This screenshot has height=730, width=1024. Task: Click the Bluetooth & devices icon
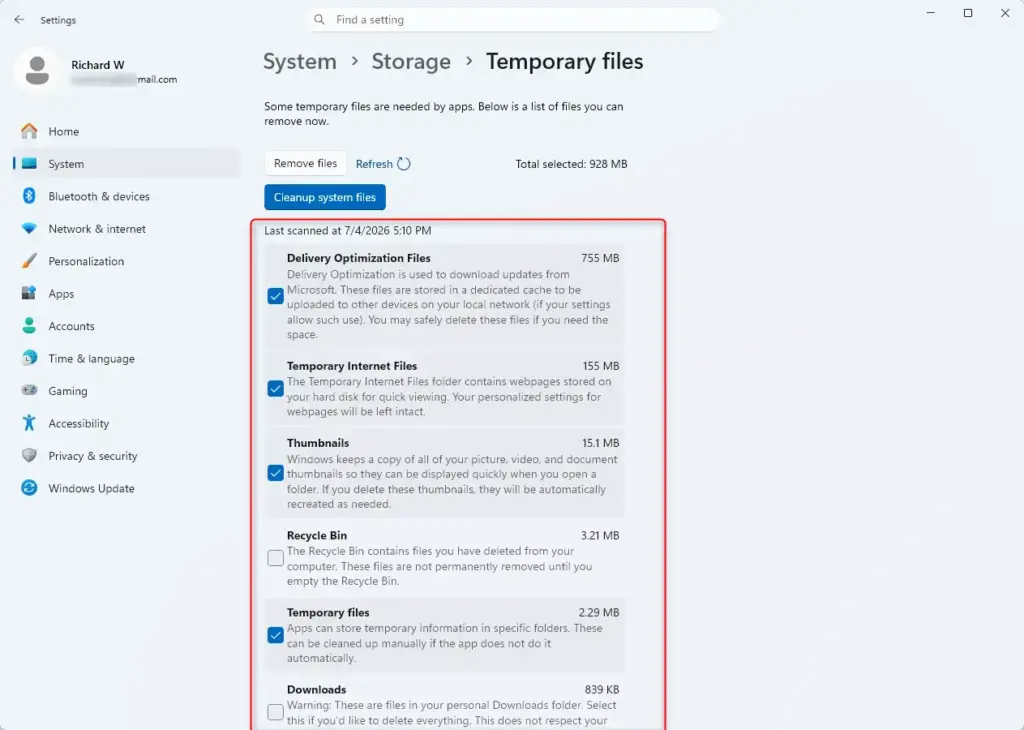click(29, 196)
